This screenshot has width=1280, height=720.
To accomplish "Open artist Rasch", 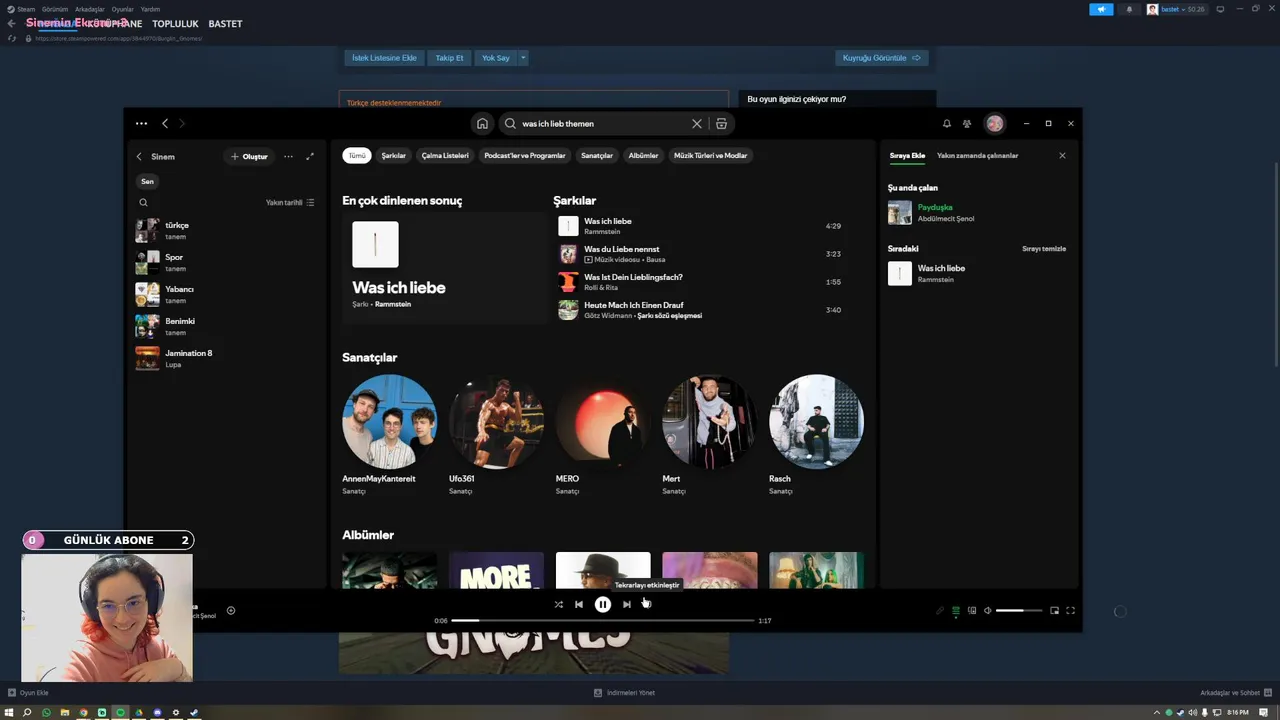I will pyautogui.click(x=816, y=435).
